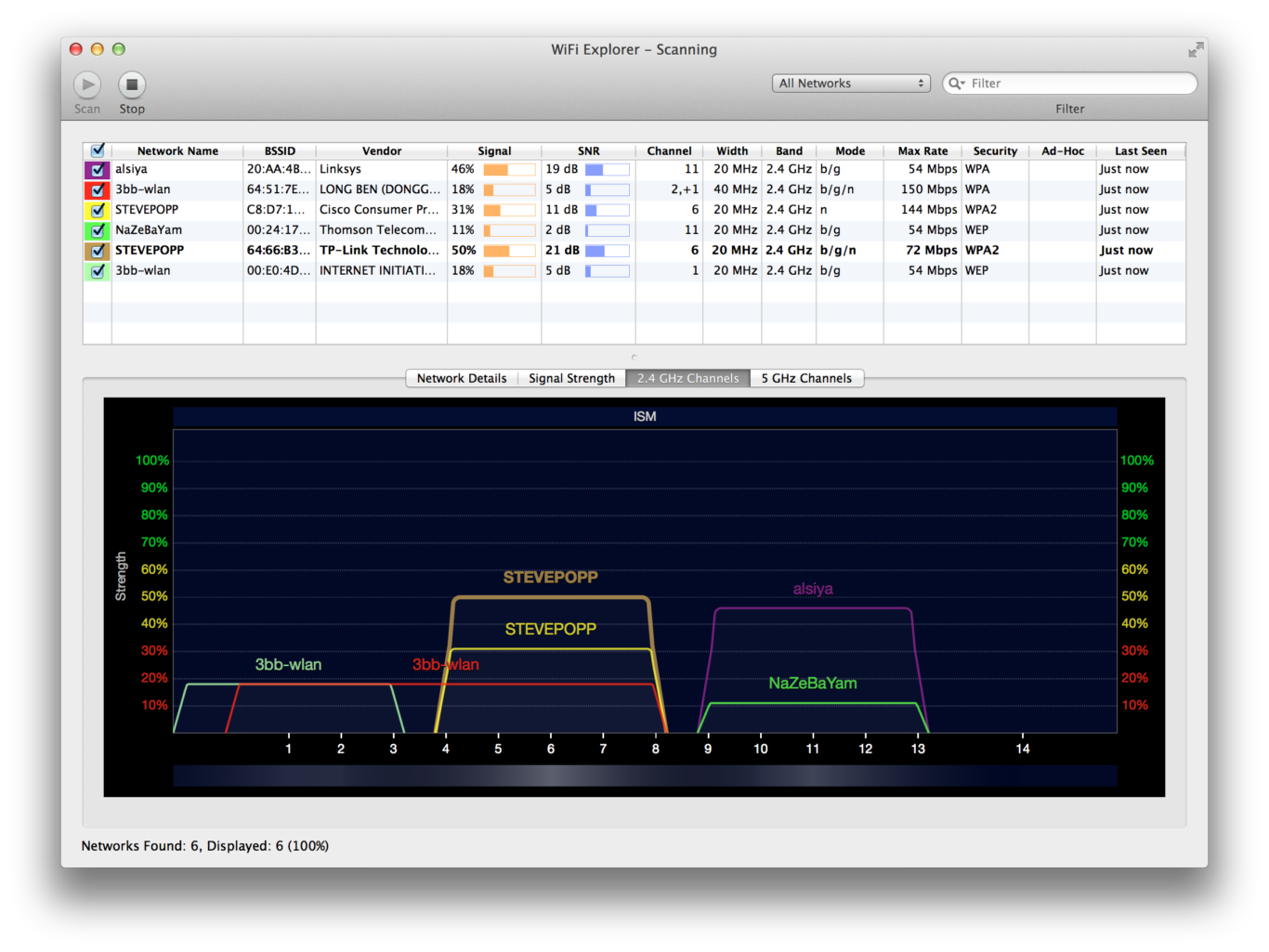Sort table by Network Name column
This screenshot has width=1269, height=952.
[x=177, y=151]
